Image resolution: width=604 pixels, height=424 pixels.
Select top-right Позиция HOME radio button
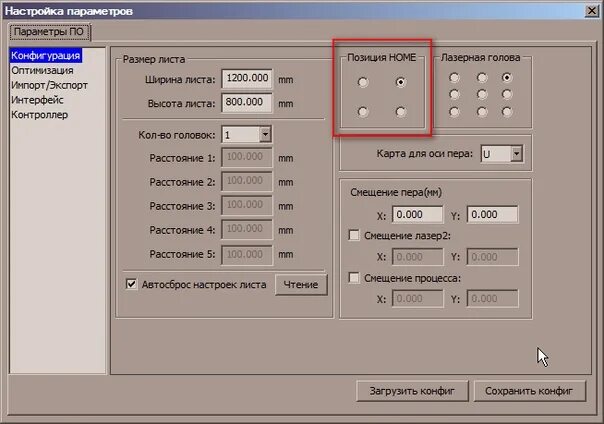pyautogui.click(x=401, y=82)
